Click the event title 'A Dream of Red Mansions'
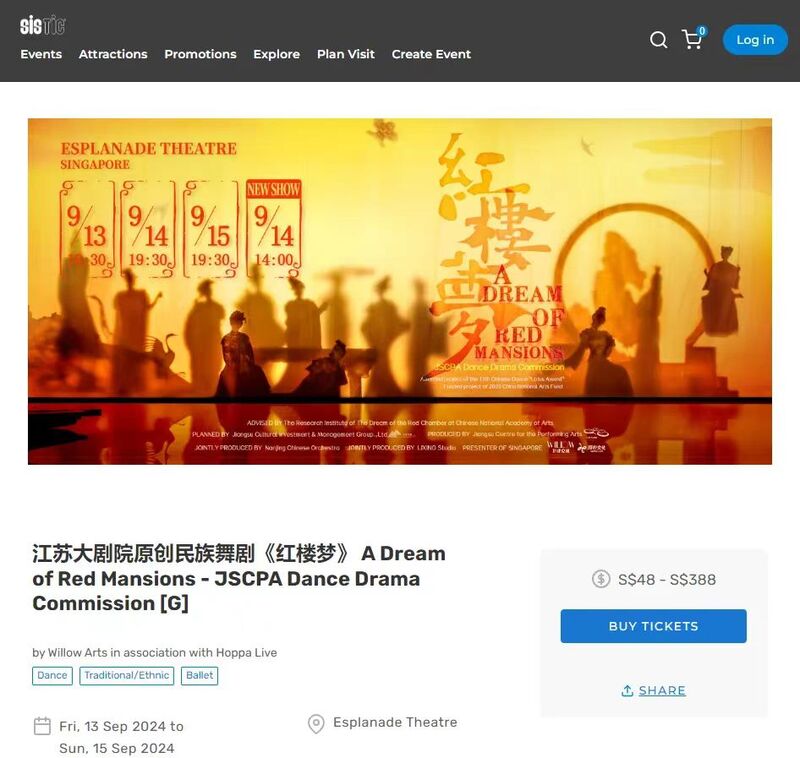Image resolution: width=800 pixels, height=758 pixels. 239,578
